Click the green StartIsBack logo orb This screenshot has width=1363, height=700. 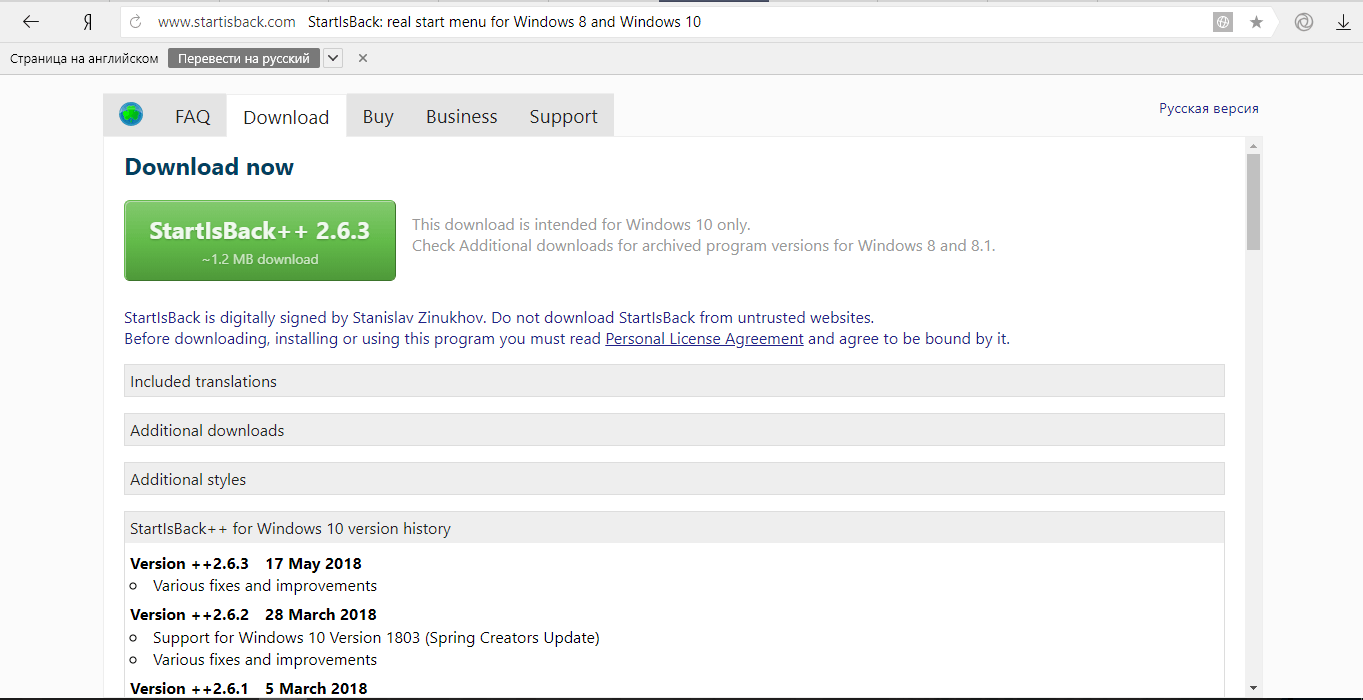pos(131,115)
